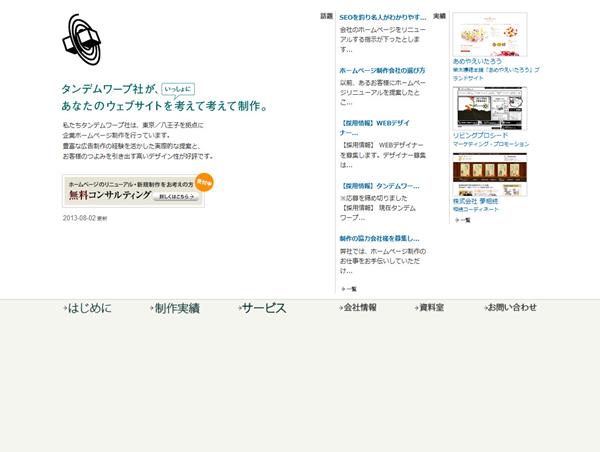Click the brand site description under あめやえいたろう

pyautogui.click(x=496, y=74)
